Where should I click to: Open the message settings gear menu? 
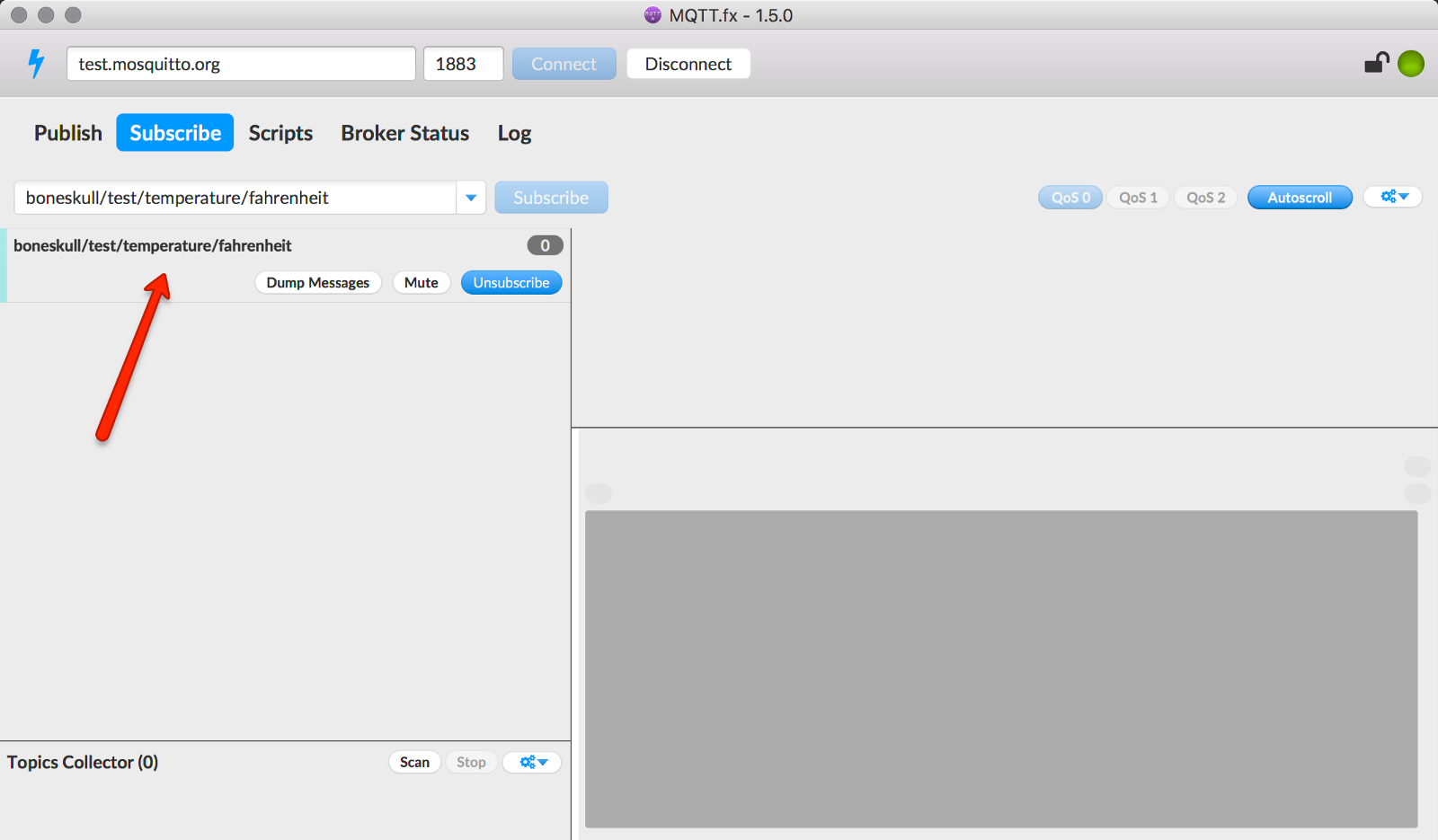(x=1393, y=197)
